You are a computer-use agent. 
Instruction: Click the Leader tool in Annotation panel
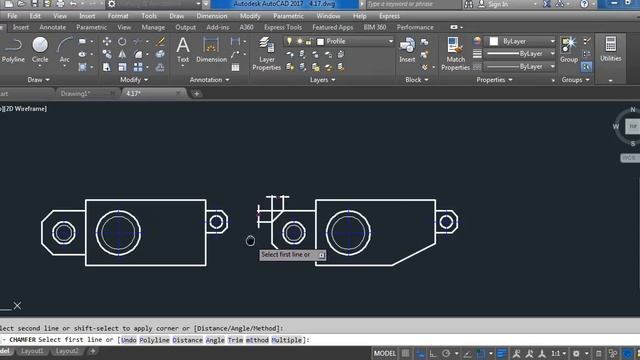click(x=236, y=54)
